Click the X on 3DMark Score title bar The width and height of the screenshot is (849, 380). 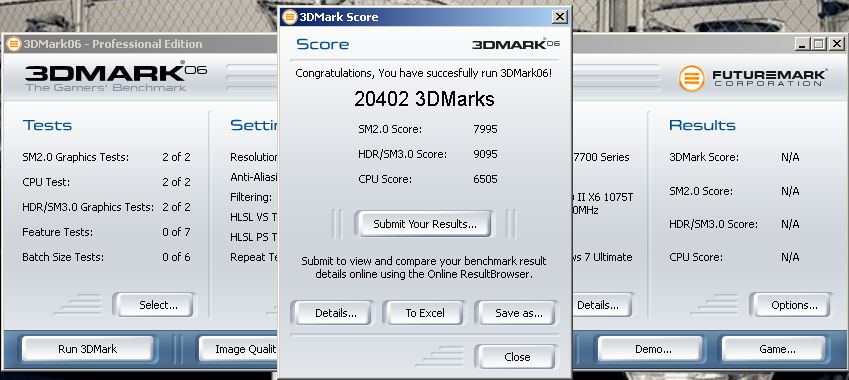click(x=559, y=17)
